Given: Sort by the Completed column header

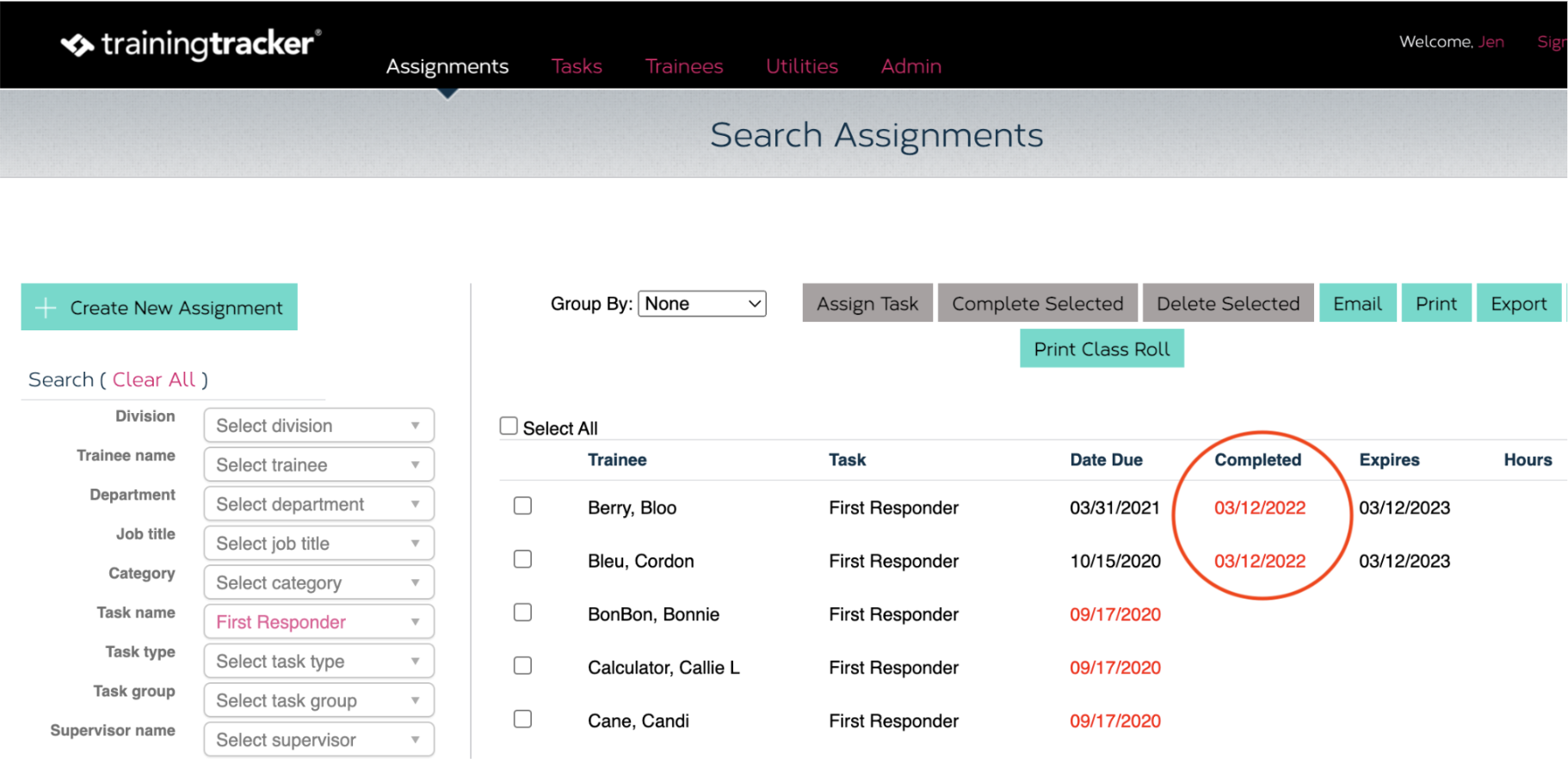Looking at the screenshot, I should (x=1257, y=459).
